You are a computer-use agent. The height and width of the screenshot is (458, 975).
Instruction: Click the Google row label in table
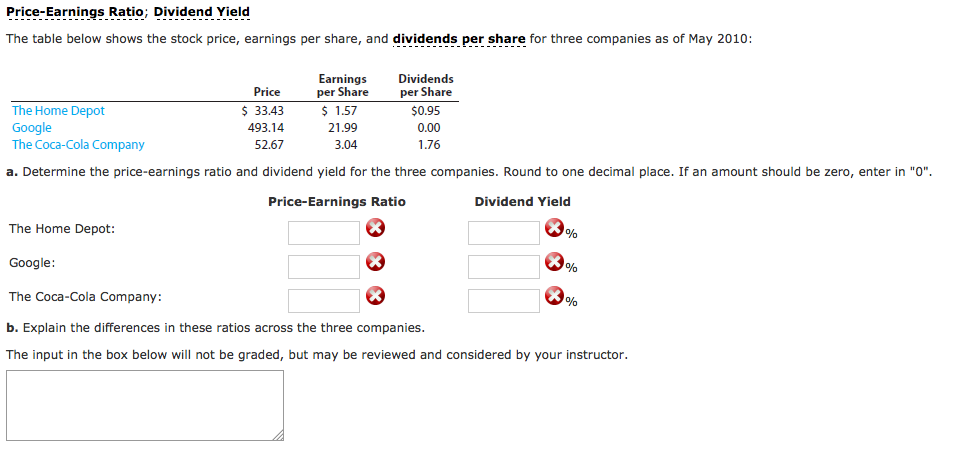pyautogui.click(x=32, y=128)
